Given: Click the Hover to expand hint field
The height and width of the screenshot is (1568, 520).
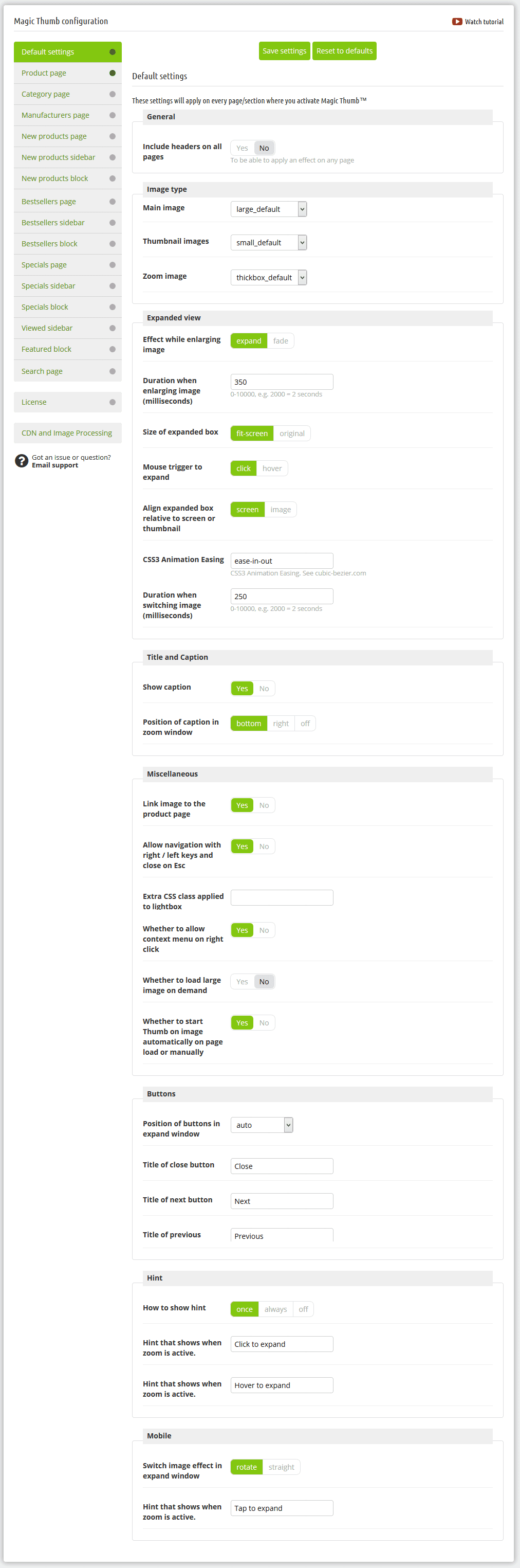Looking at the screenshot, I should coord(282,1385).
